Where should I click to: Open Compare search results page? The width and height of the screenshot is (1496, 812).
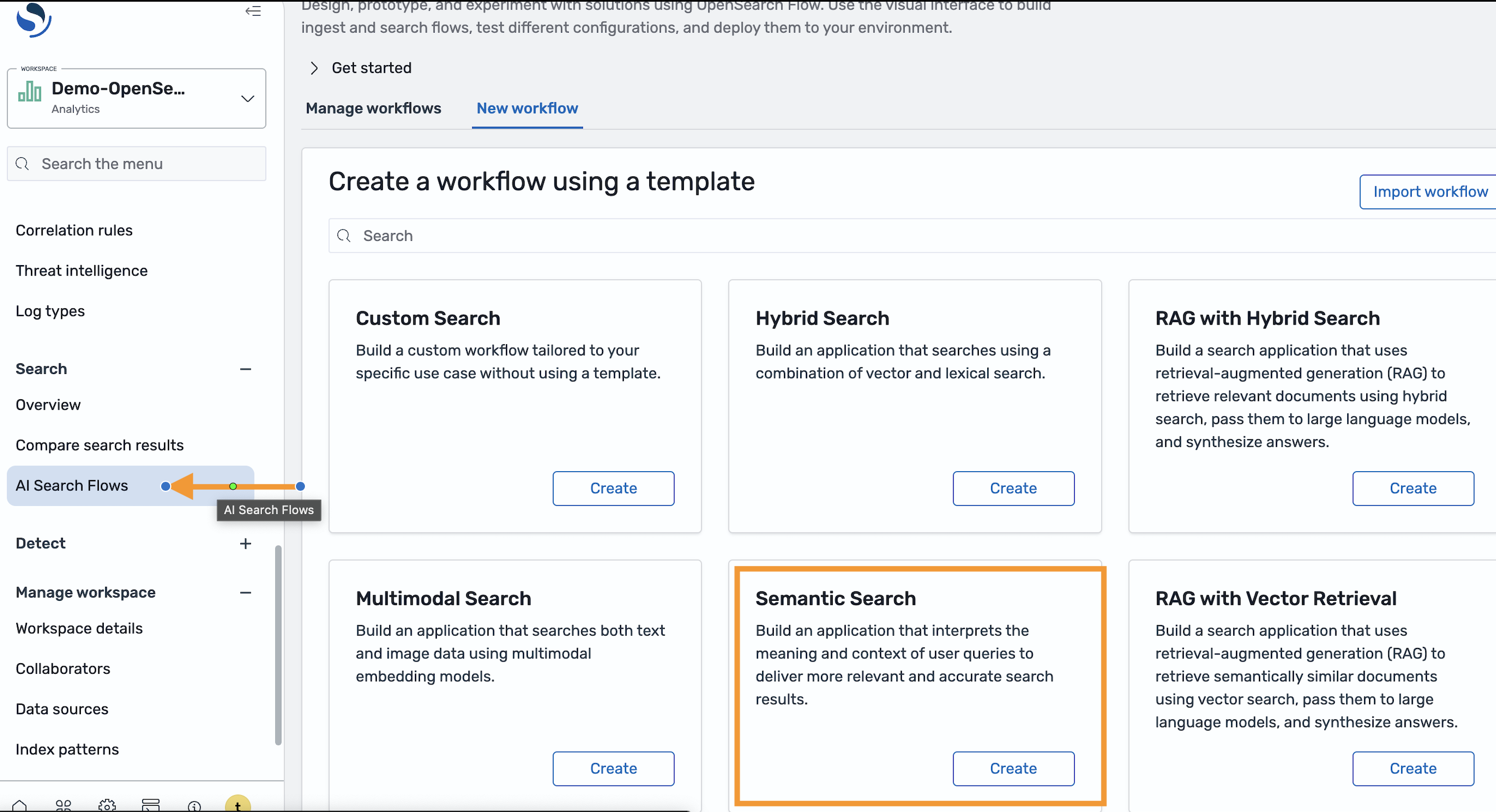(x=99, y=445)
